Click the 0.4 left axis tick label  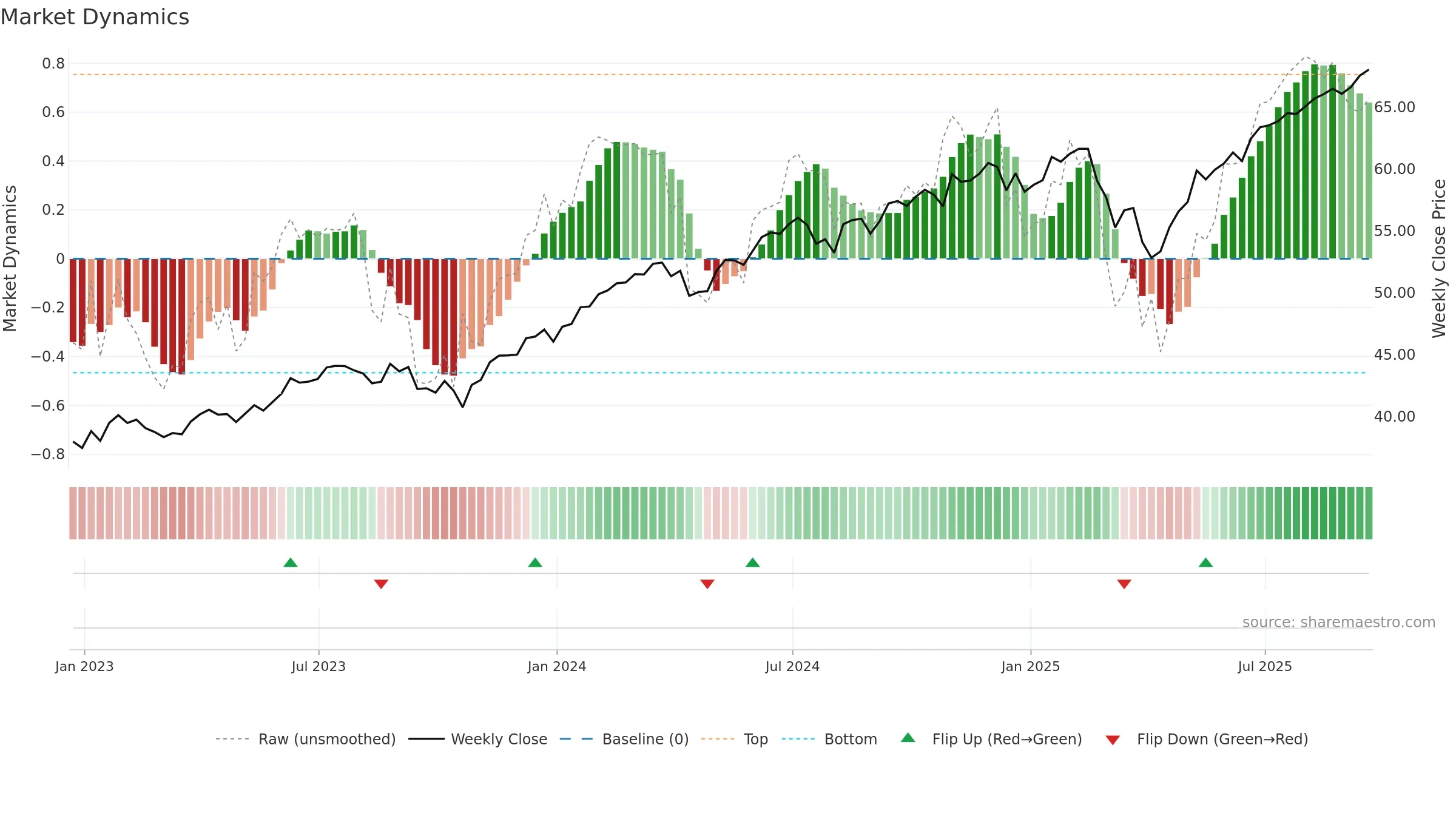coord(53,161)
